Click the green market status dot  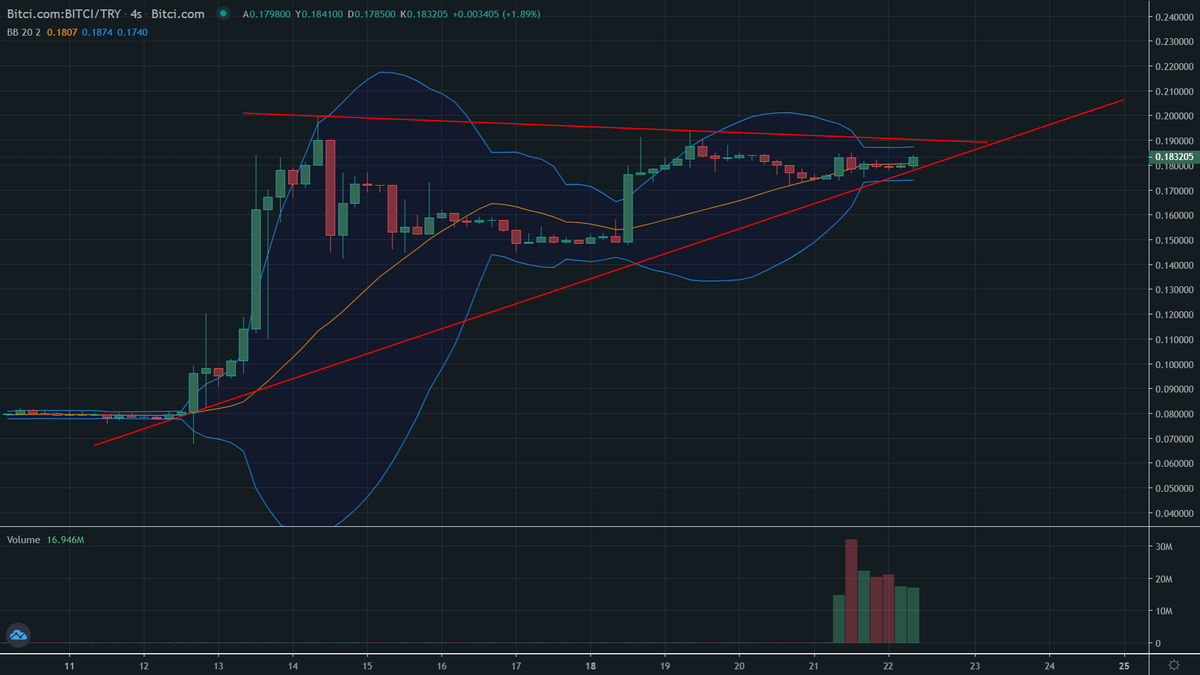(x=223, y=15)
